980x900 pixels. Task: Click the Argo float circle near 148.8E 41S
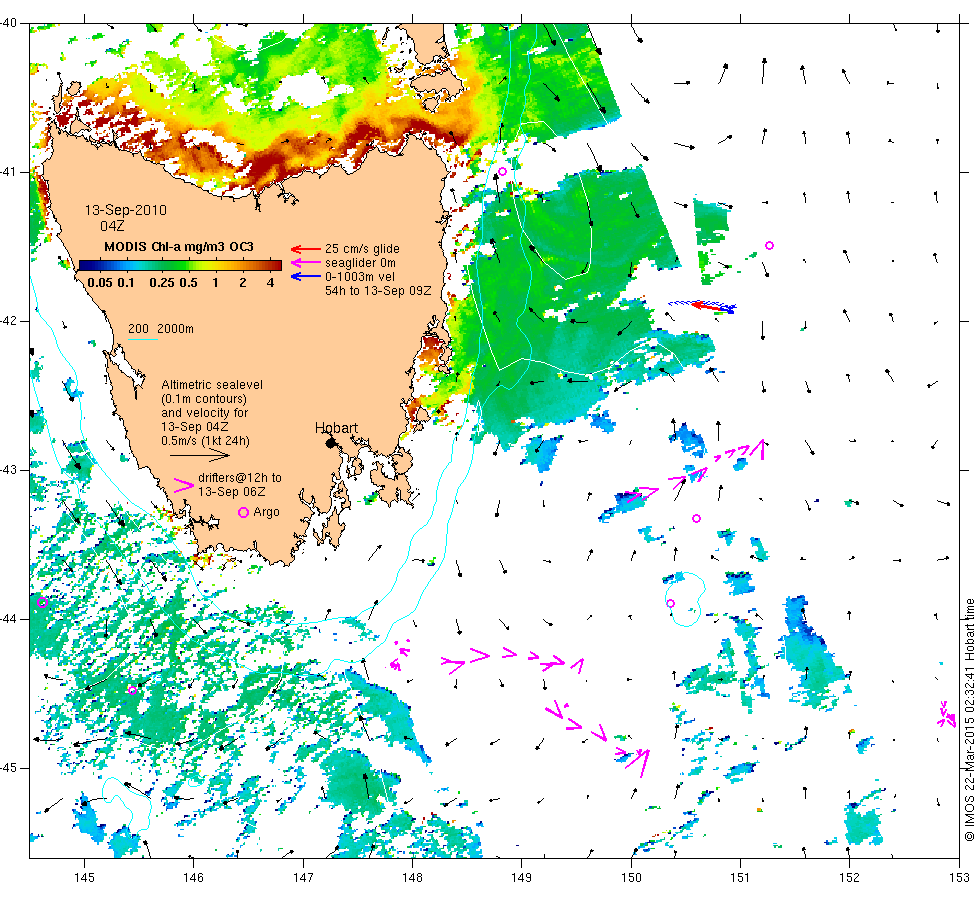(502, 171)
